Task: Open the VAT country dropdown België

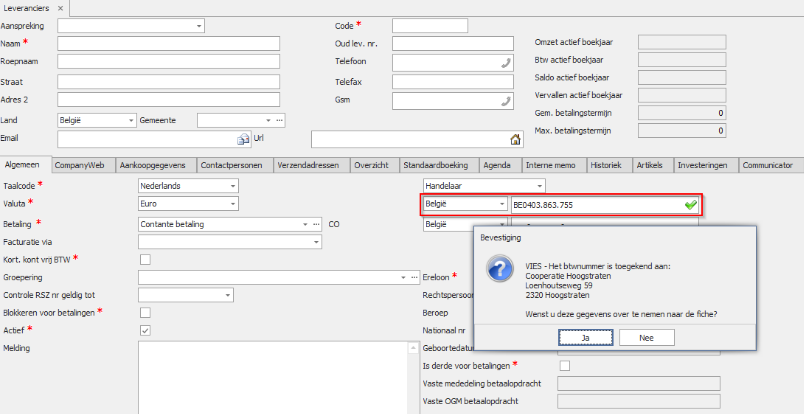Action: click(502, 204)
